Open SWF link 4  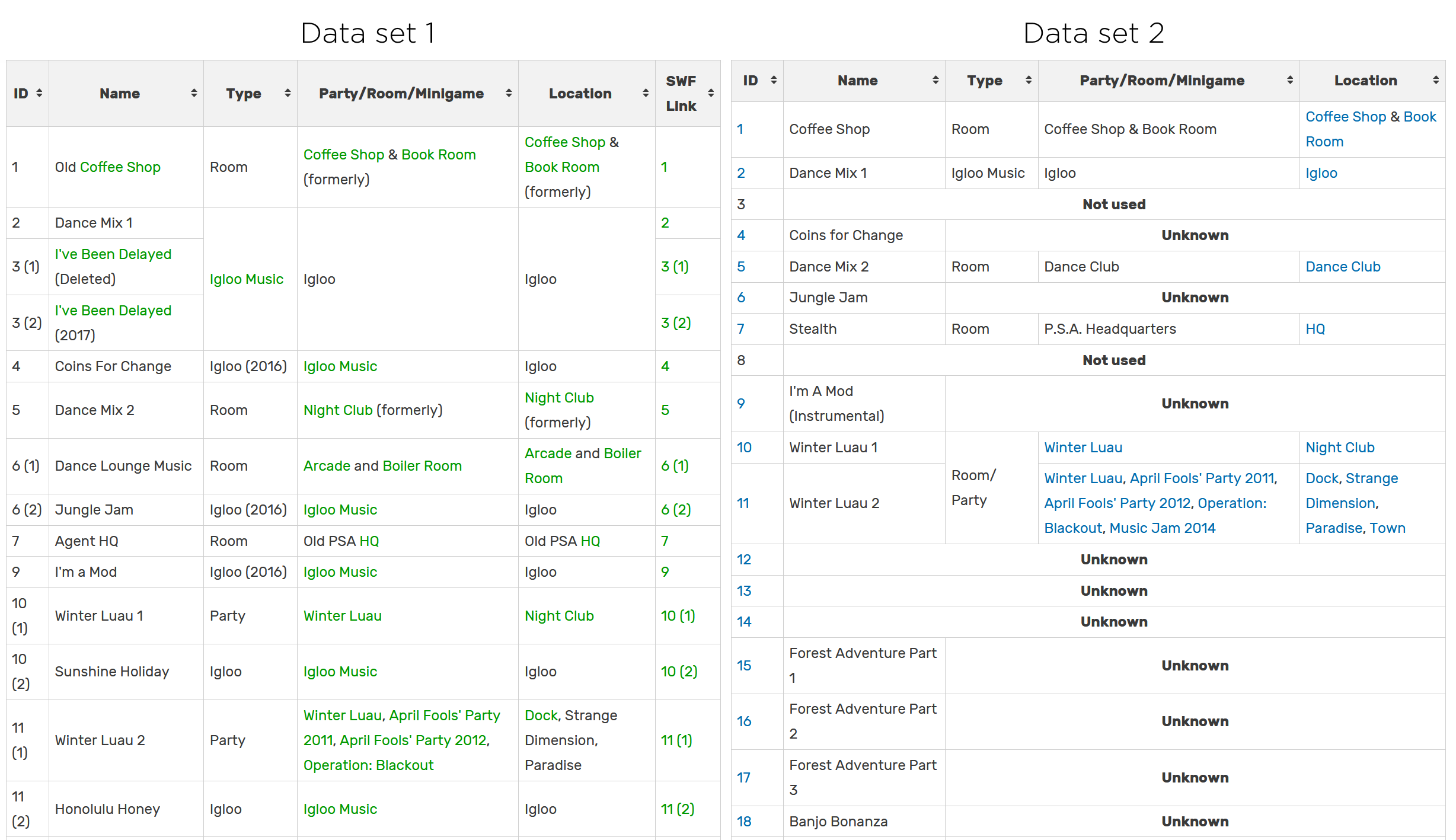[665, 366]
